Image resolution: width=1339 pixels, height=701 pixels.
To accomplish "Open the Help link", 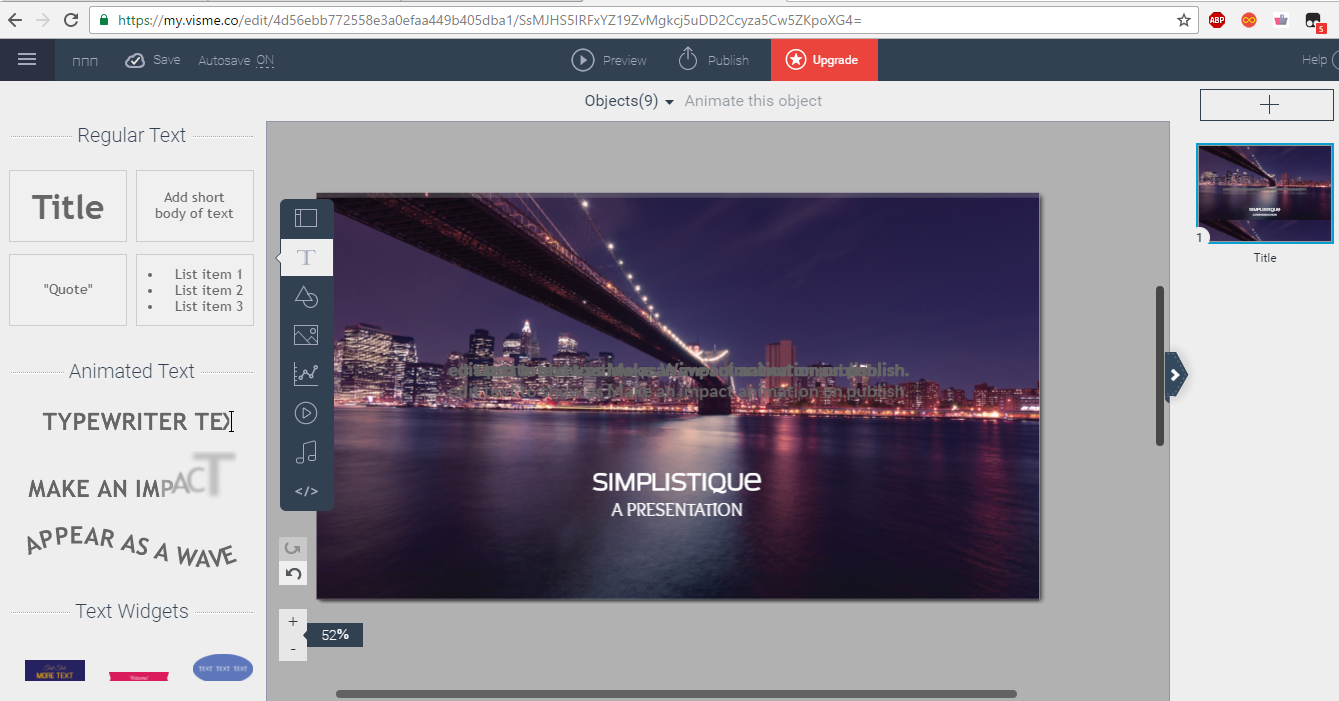I will click(1314, 60).
